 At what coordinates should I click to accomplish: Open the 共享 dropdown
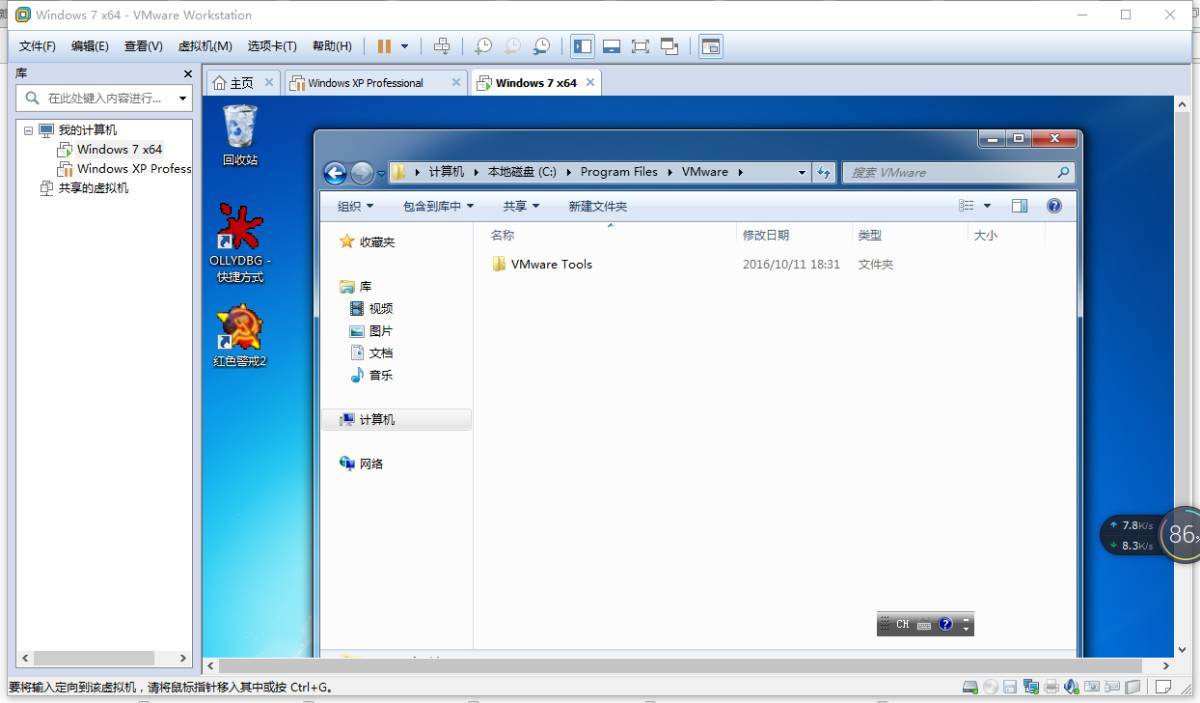(x=521, y=206)
